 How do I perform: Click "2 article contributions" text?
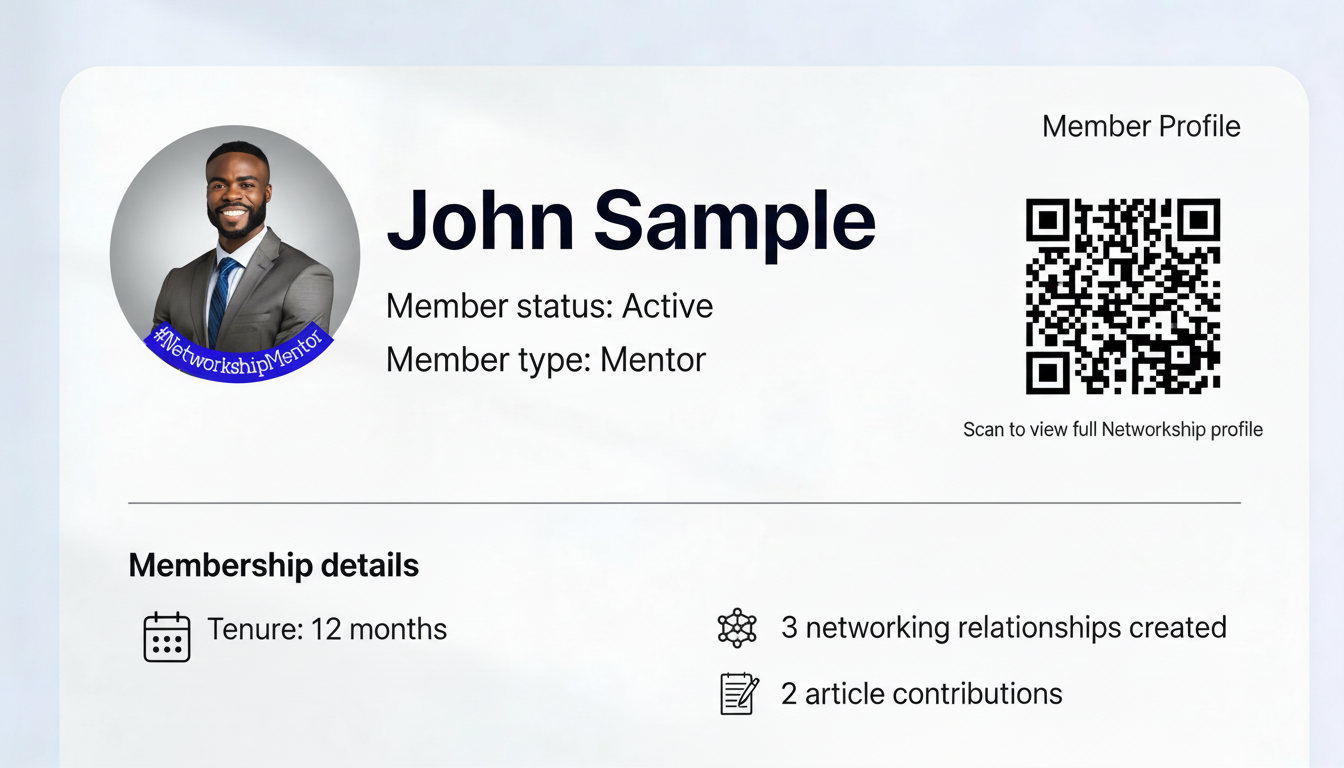click(922, 693)
